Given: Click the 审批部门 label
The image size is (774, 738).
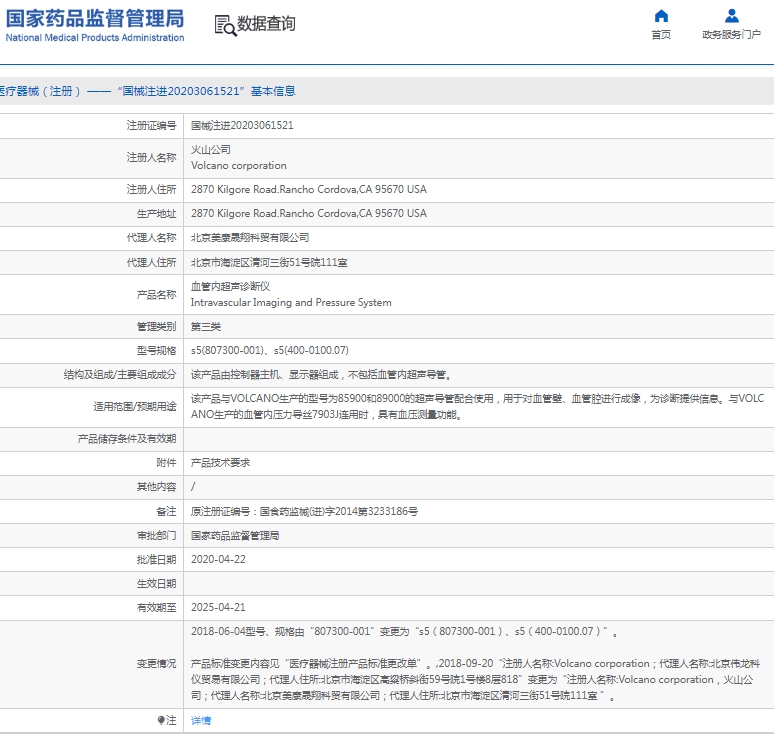Looking at the screenshot, I should point(156,536).
